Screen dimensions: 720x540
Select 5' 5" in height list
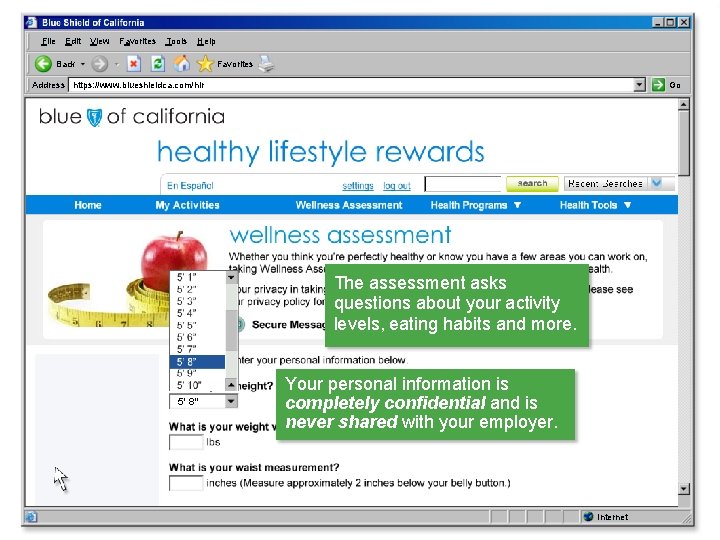click(x=197, y=325)
